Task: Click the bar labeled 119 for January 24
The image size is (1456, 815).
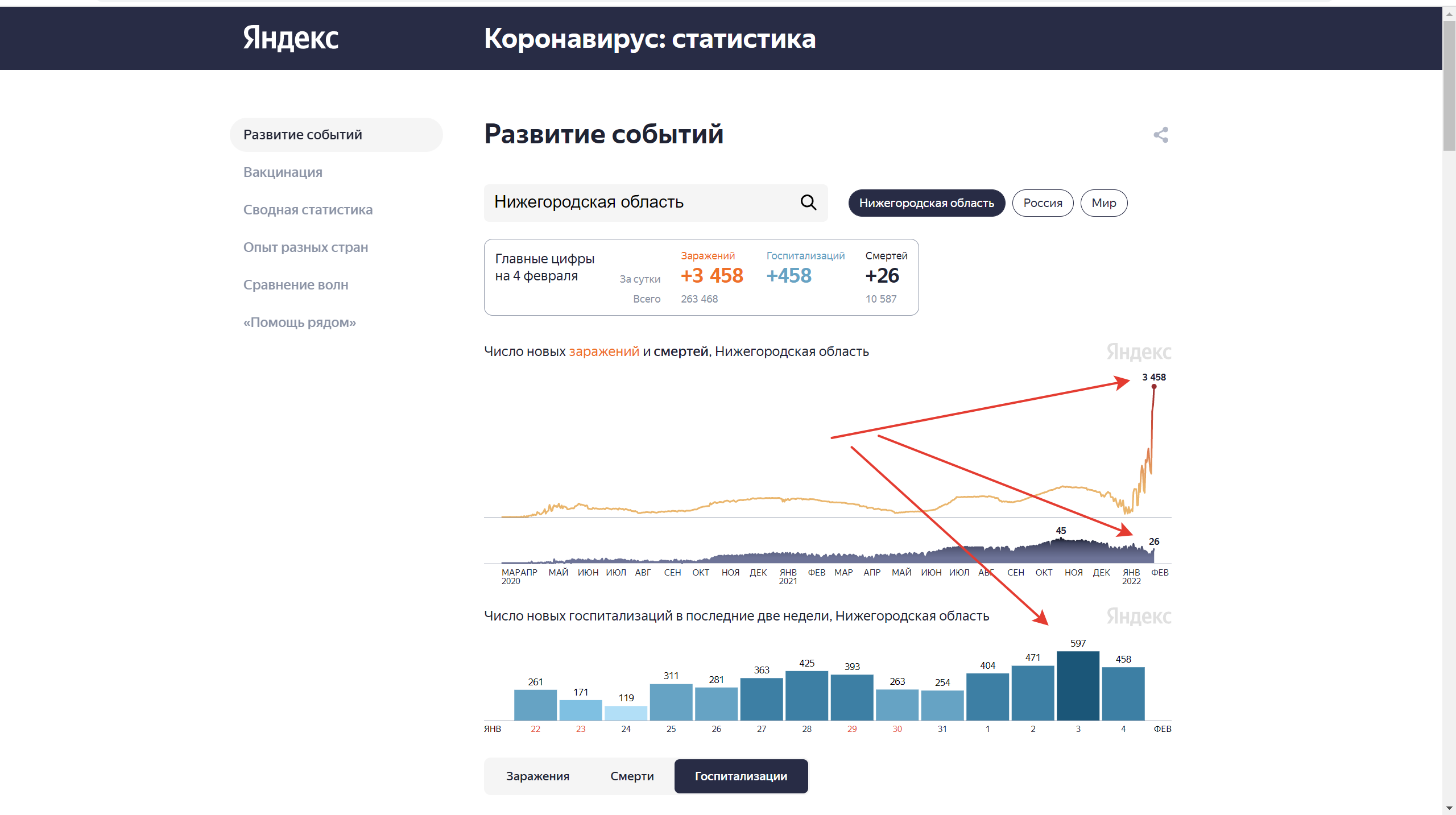Action: tap(626, 713)
